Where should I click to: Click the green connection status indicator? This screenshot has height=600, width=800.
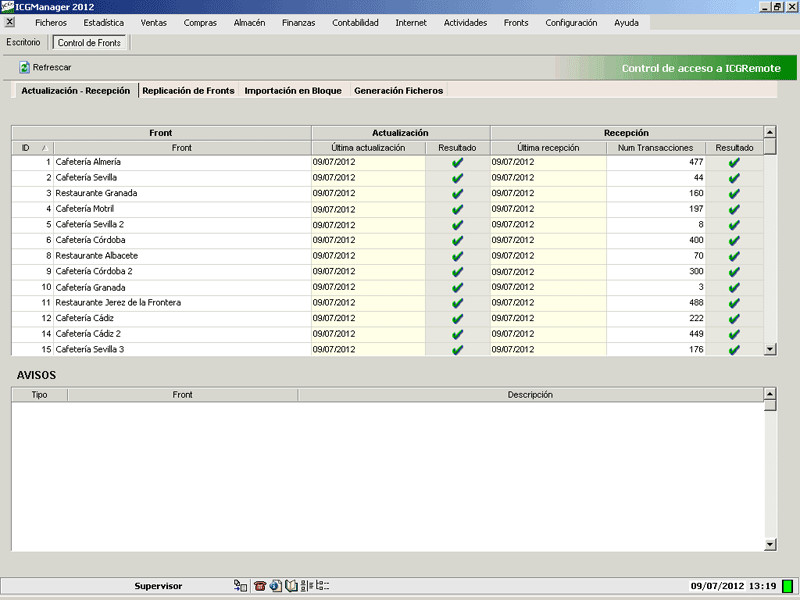click(x=787, y=586)
